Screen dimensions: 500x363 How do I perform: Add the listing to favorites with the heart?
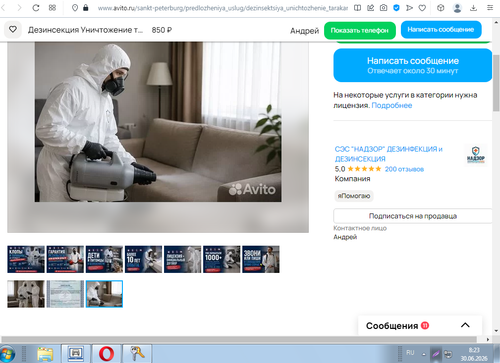[x=13, y=30]
